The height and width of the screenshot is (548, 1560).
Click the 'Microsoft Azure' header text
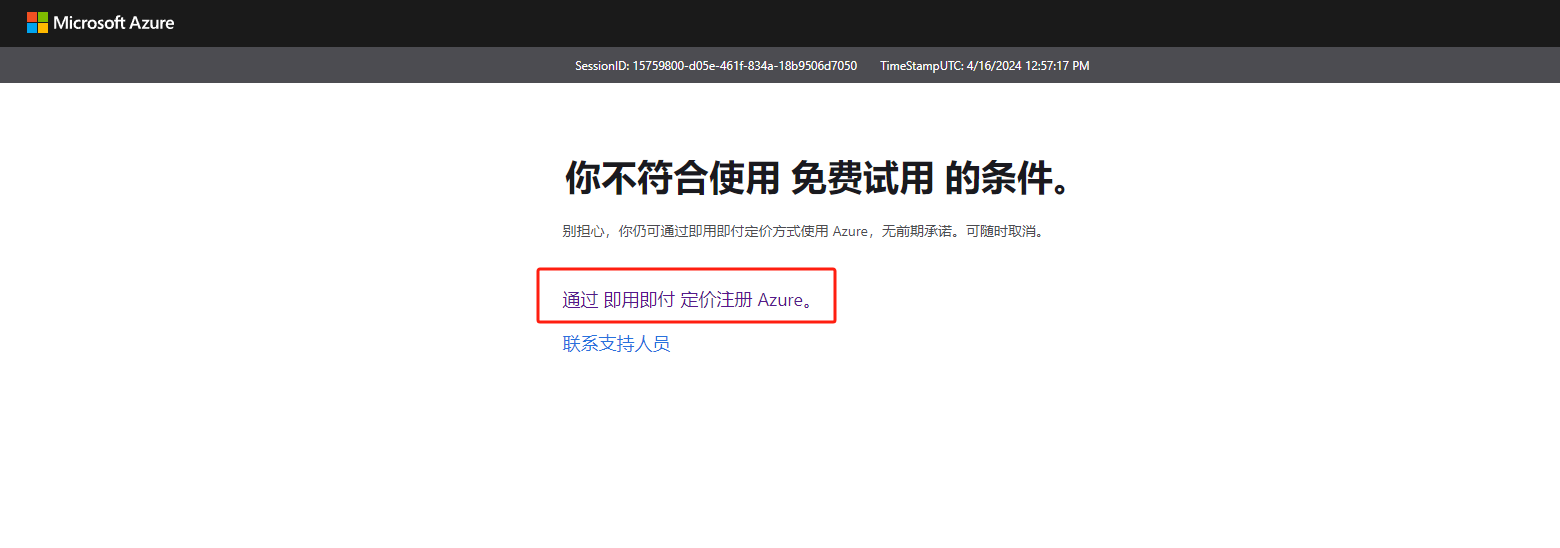coord(114,22)
